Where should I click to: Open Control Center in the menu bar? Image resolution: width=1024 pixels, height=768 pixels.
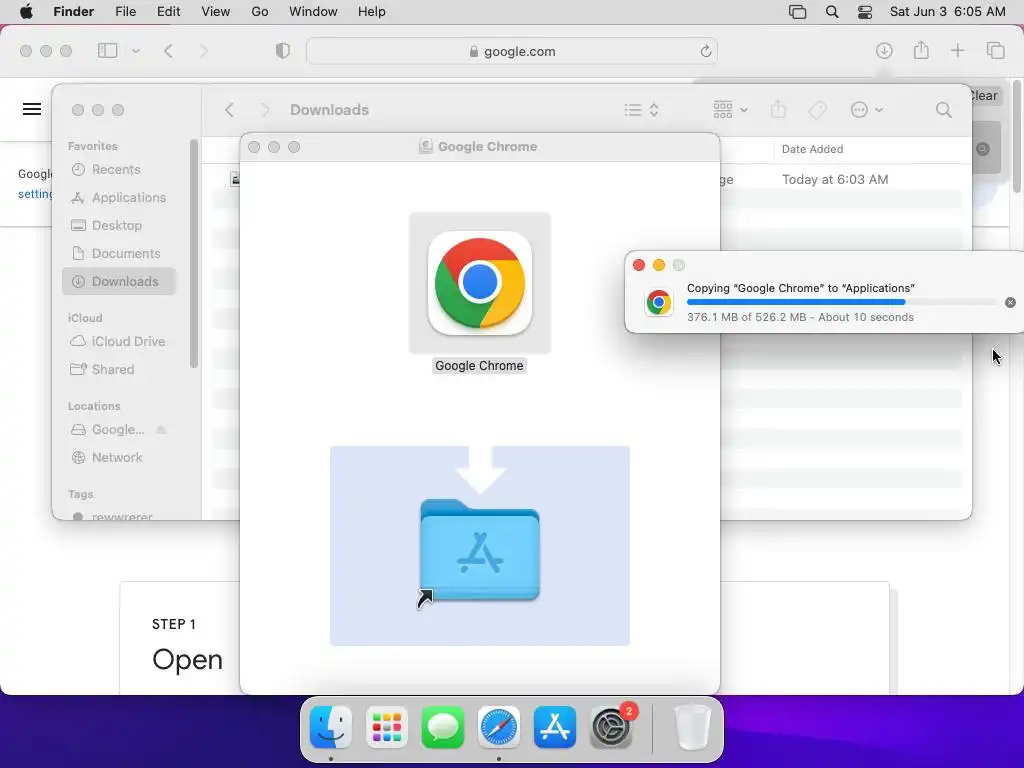865,12
